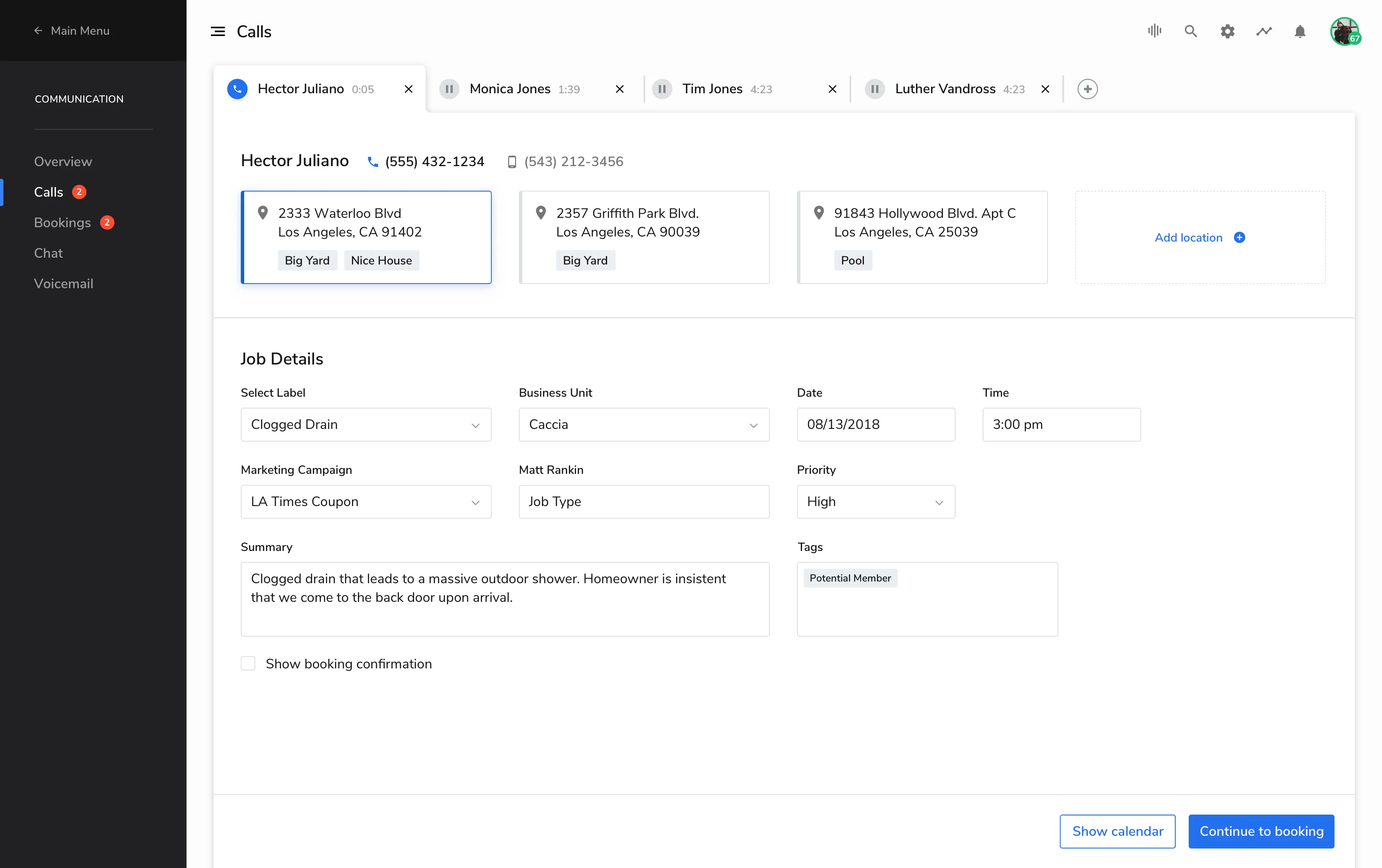Click blue phone icon on Hector Juliano tab
1382x868 pixels.
click(x=237, y=89)
